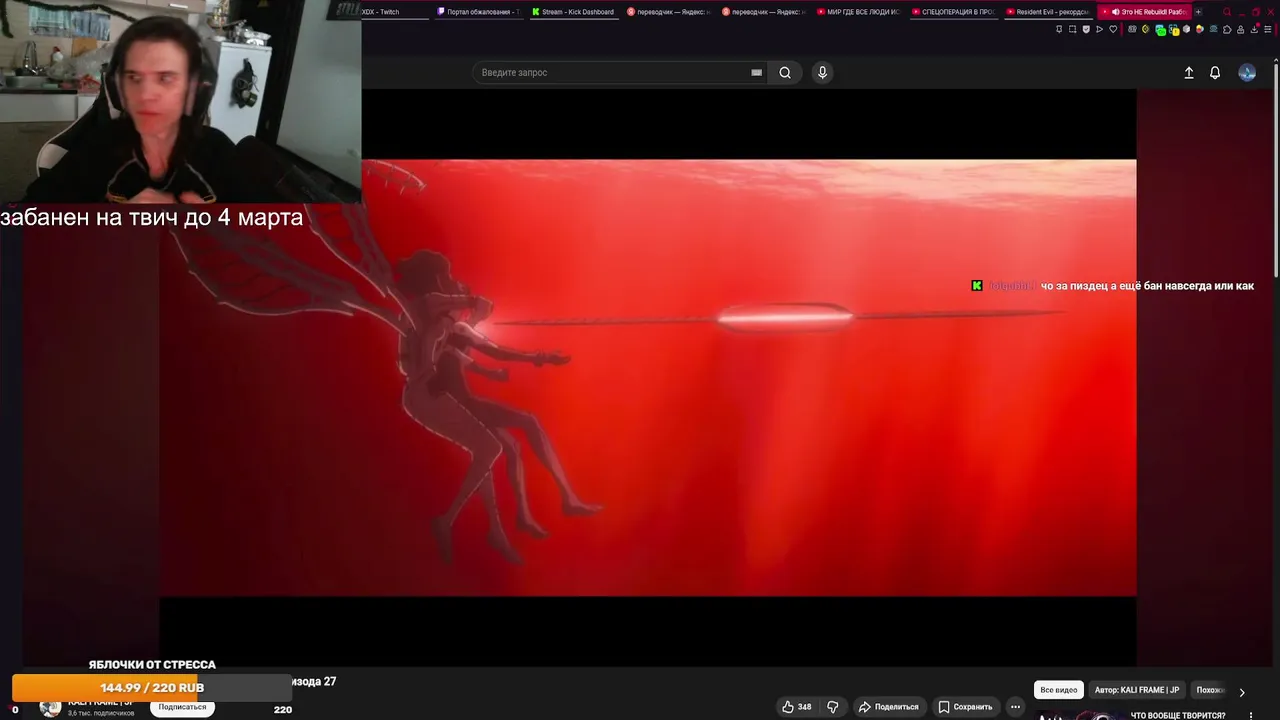The height and width of the screenshot is (720, 1280).
Task: Open the notifications bell
Action: (x=1215, y=72)
